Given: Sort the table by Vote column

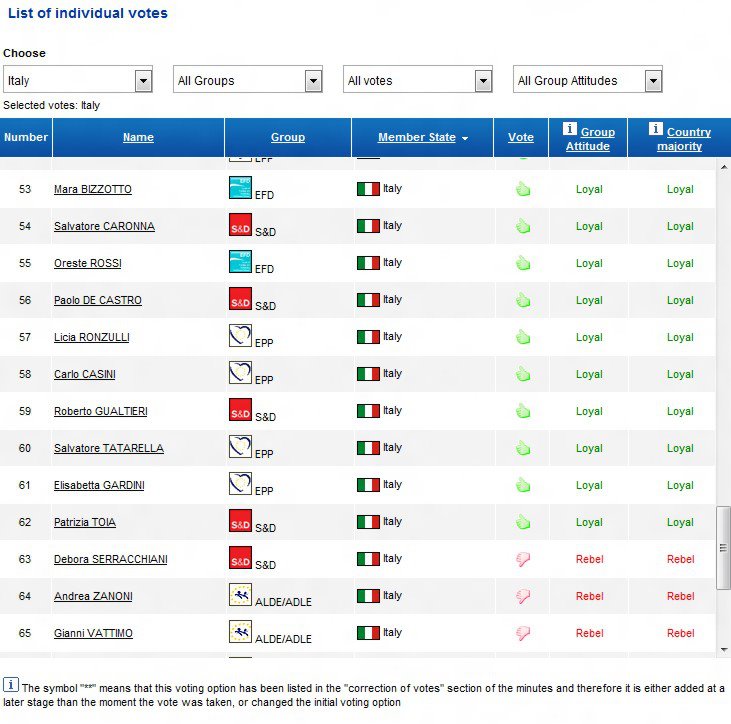Looking at the screenshot, I should click(x=520, y=137).
